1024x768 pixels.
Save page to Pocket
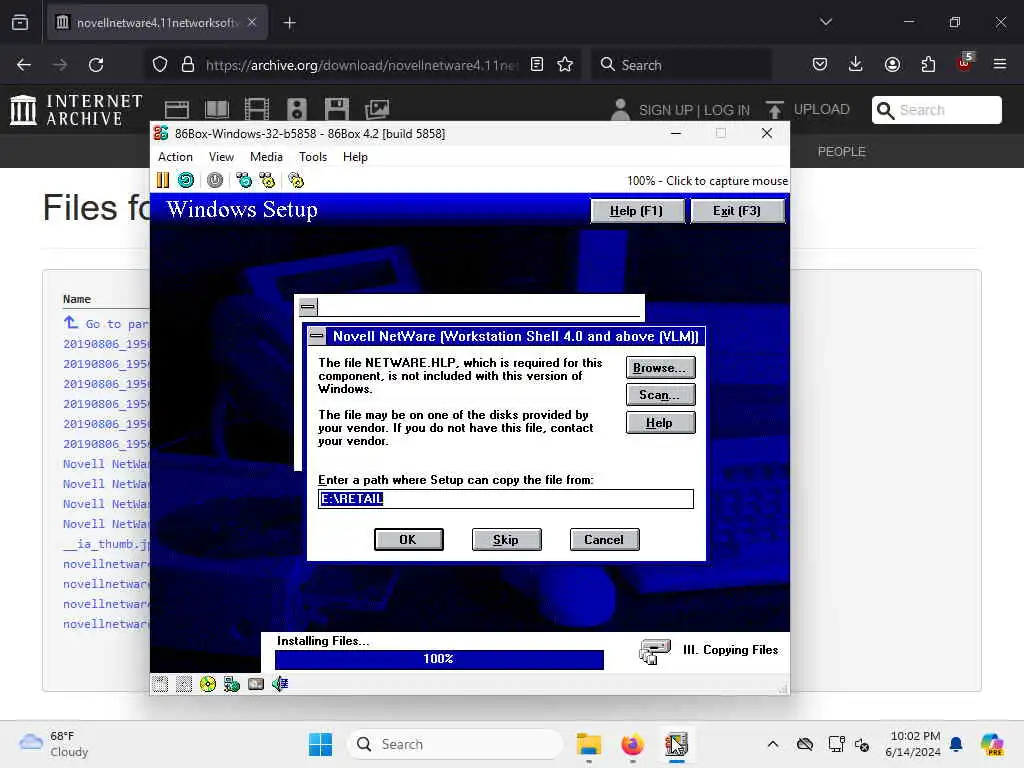(x=820, y=65)
